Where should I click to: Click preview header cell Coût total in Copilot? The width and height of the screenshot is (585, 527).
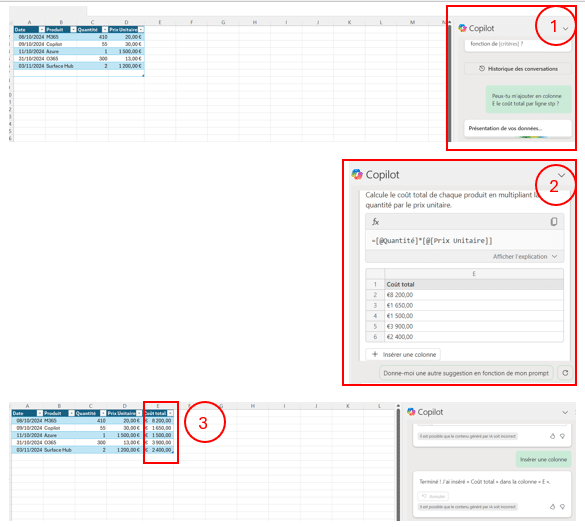pyautogui.click(x=474, y=284)
